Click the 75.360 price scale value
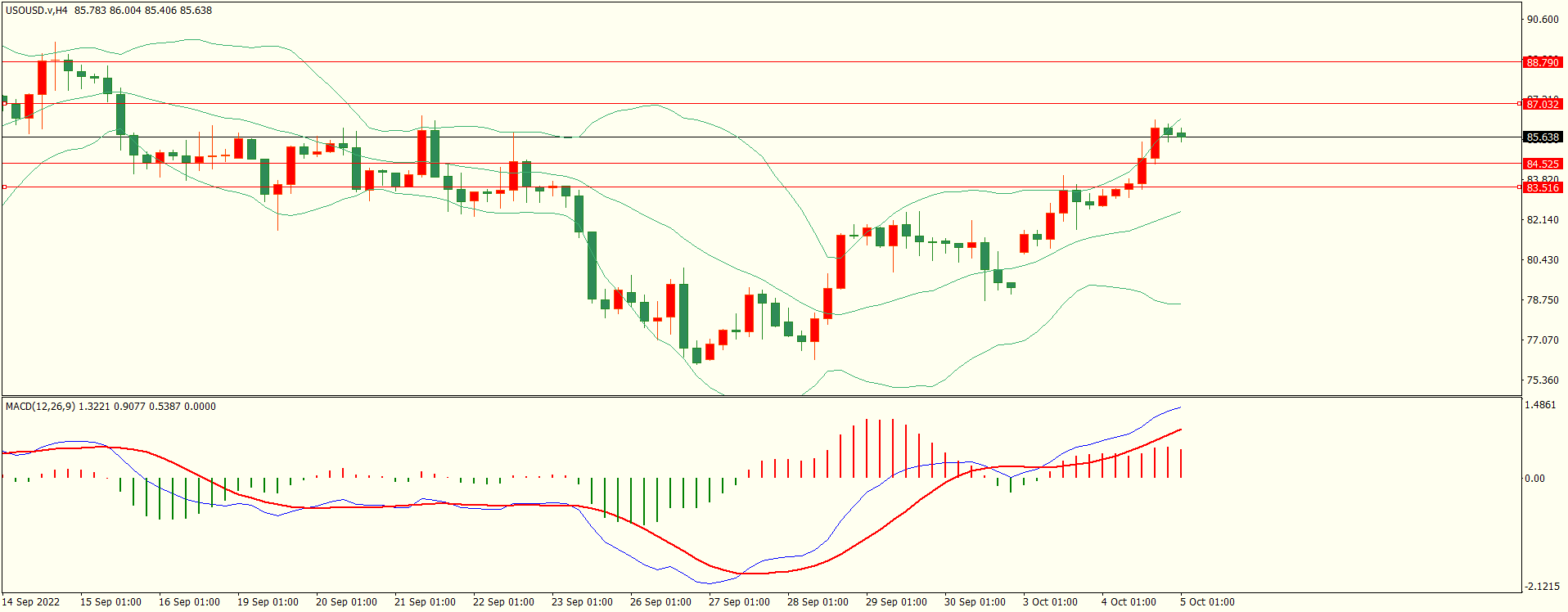 point(1543,380)
